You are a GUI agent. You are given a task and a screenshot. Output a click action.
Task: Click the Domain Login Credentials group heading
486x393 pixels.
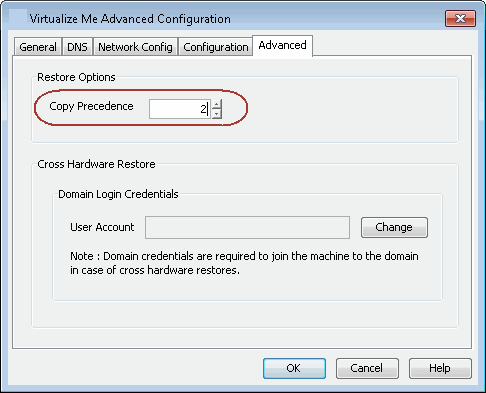coord(118,194)
